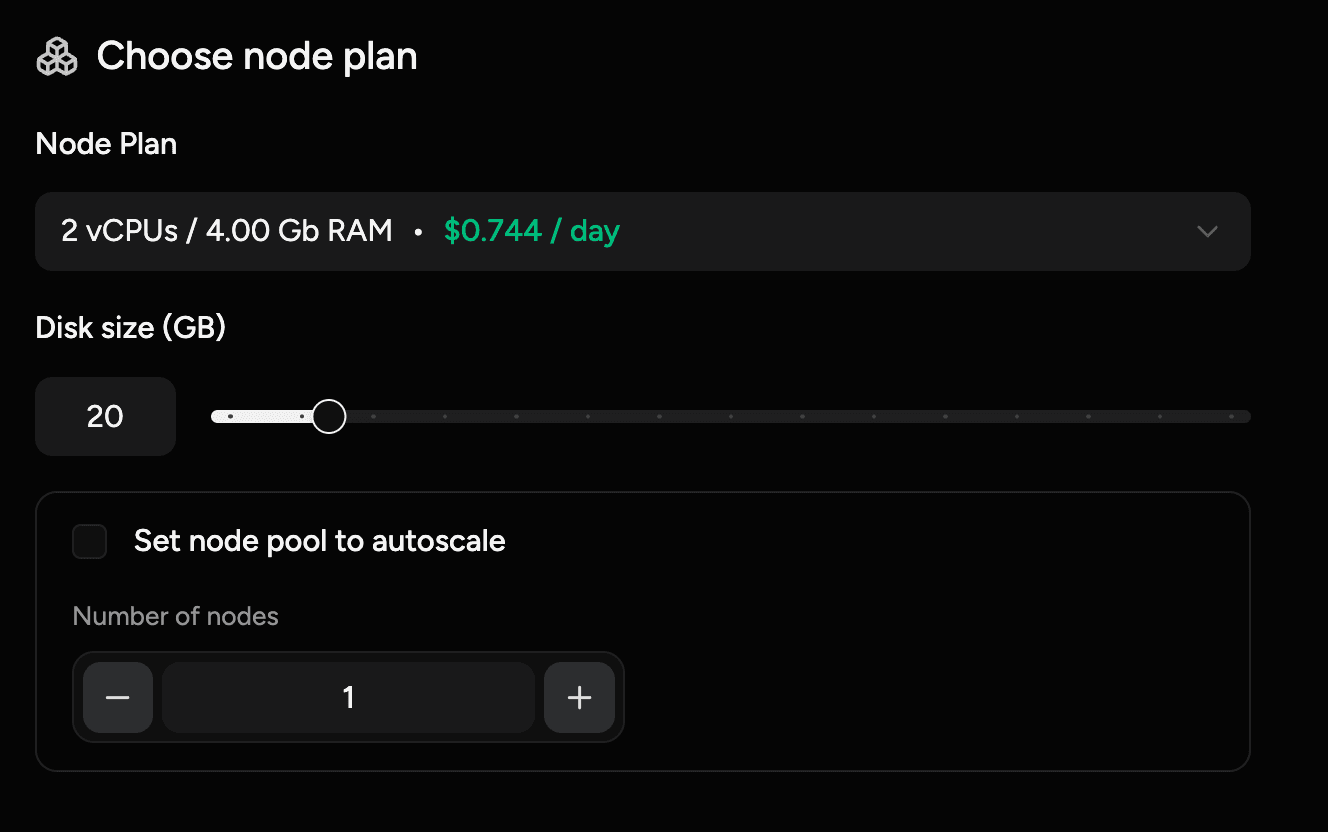1328x832 pixels.
Task: Set disk size using the slider track
Action: pos(730,416)
